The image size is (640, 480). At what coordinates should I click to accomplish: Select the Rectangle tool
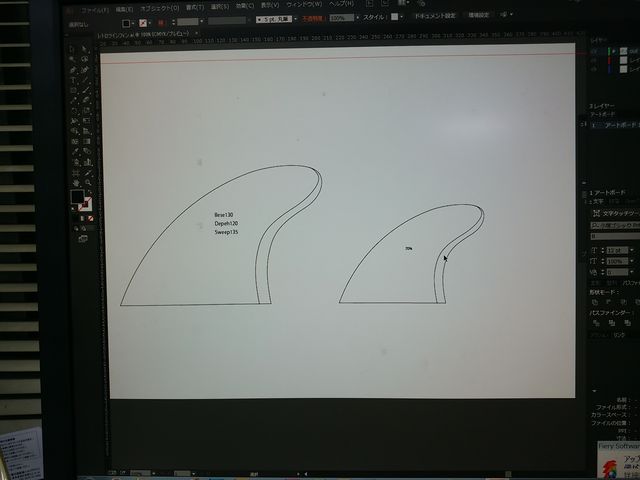tap(73, 90)
